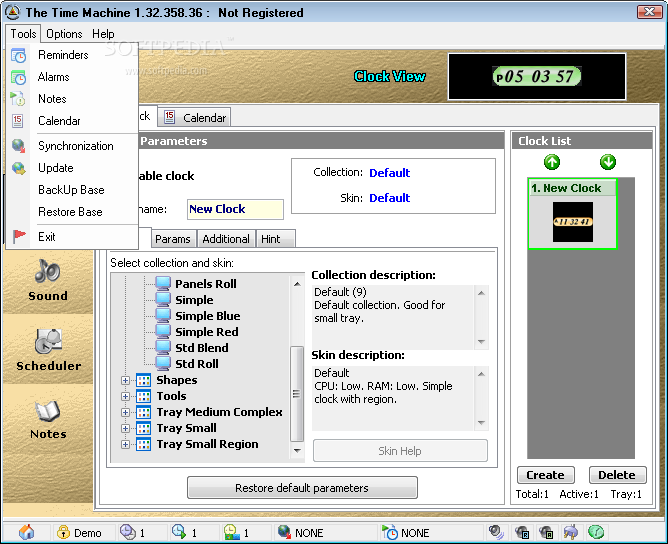Viewport: 668px width, 544px height.
Task: Click the flag alarm clock status icon
Action: [389, 532]
